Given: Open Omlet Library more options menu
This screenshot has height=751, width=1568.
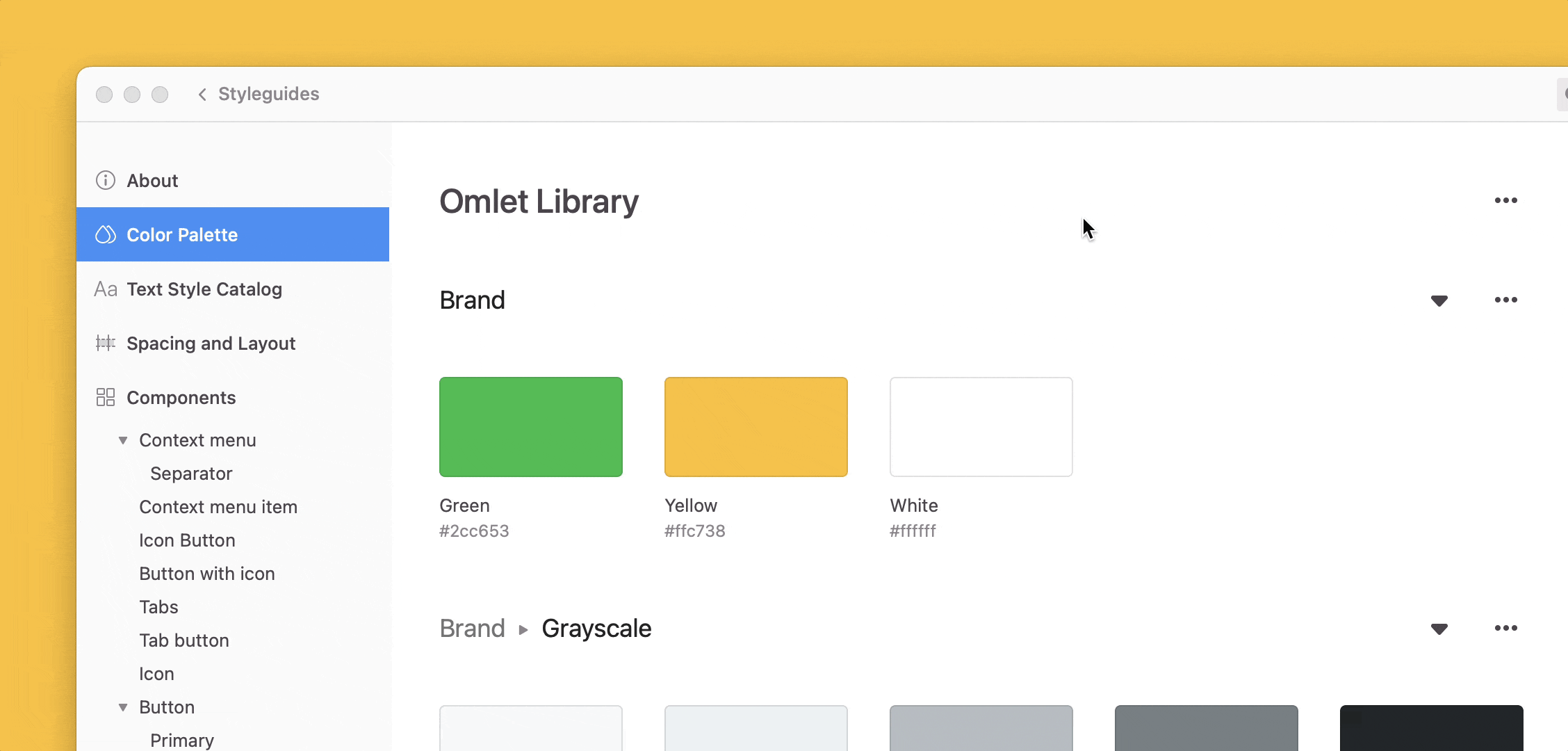Looking at the screenshot, I should (1505, 200).
